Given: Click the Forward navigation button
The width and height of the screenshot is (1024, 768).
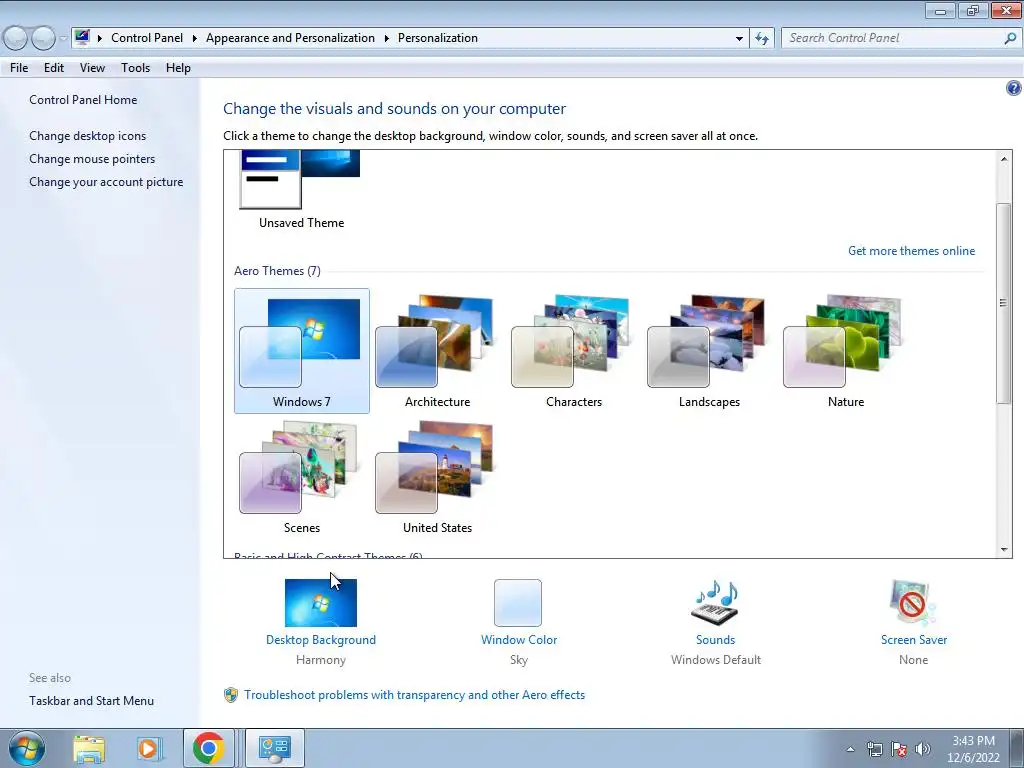Looking at the screenshot, I should (43, 39).
